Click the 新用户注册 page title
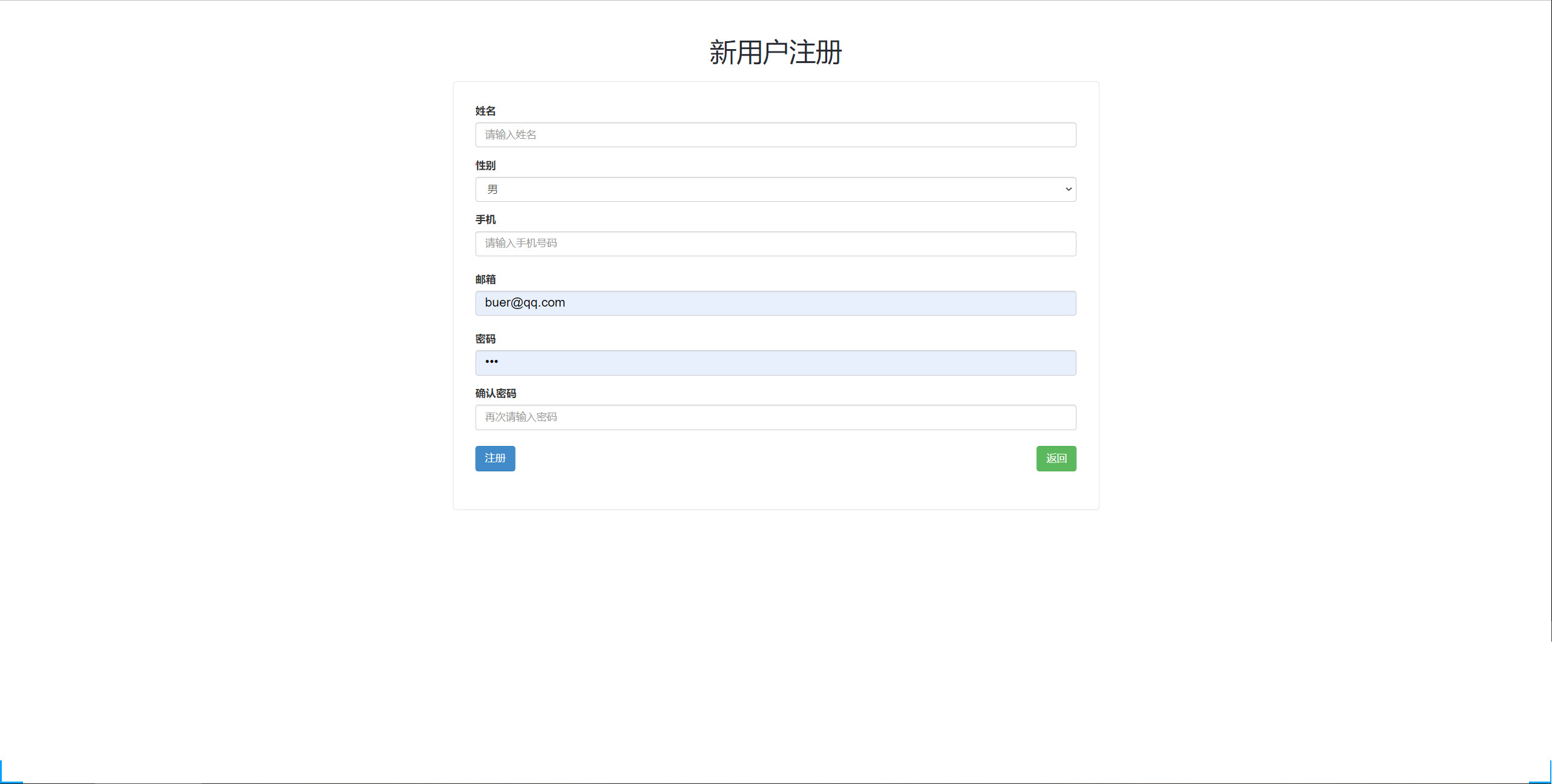Screen dimensions: 1552x784 click(x=775, y=52)
